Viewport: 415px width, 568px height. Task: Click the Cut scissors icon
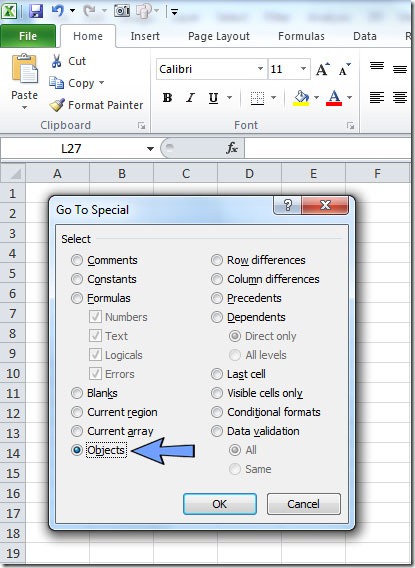[x=56, y=61]
